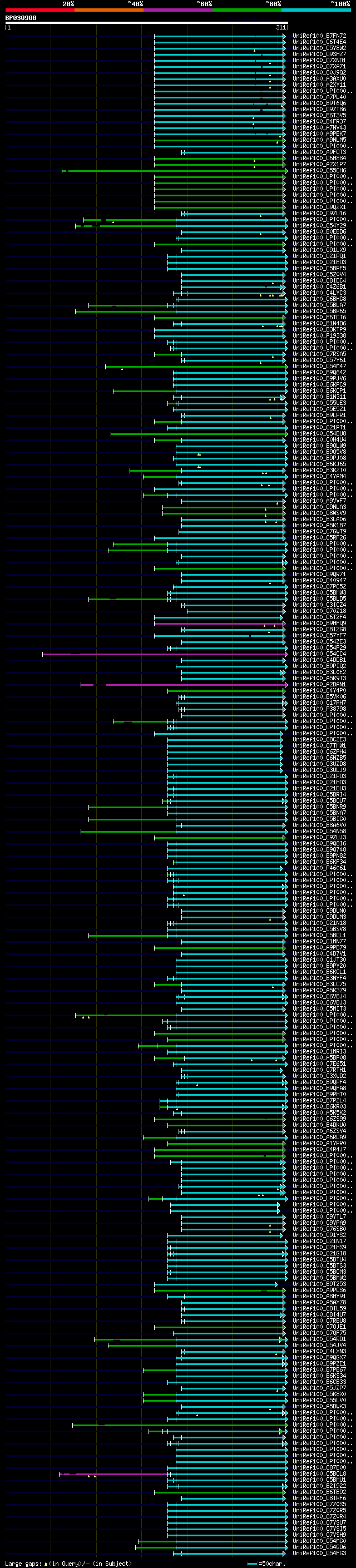Screen dimensions: 356x1568
Task: Open hit UniRef100_Q7XND1
Action: click(319, 60)
